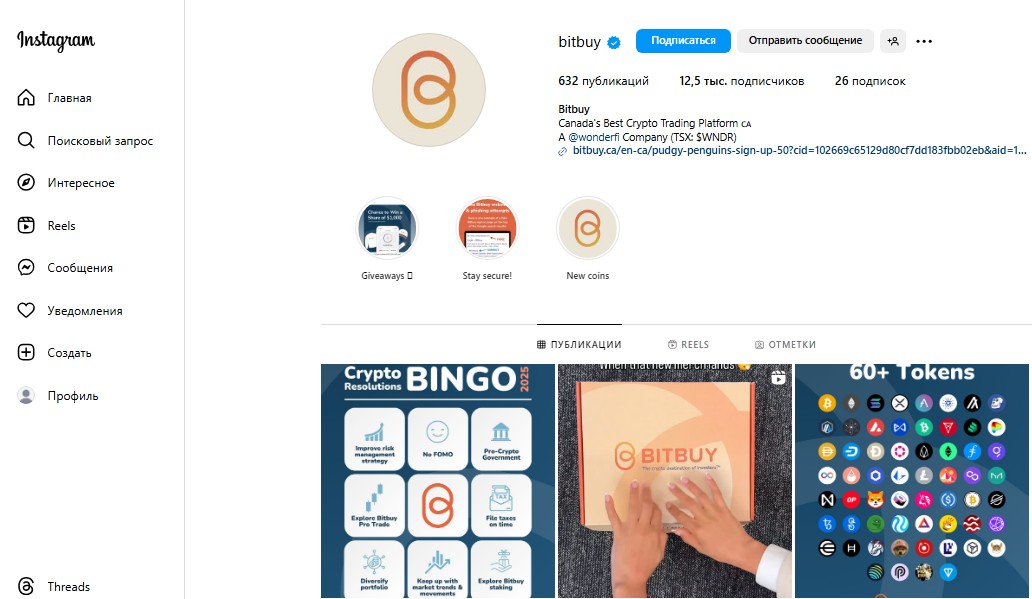Image resolution: width=1032 pixels, height=599 pixels.
Task: Open the three-dots options menu
Action: pyautogui.click(x=924, y=41)
